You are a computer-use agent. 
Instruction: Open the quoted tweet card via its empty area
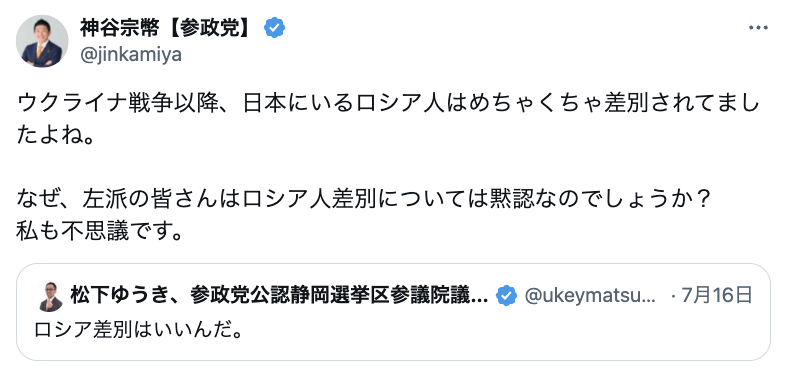[504, 330]
